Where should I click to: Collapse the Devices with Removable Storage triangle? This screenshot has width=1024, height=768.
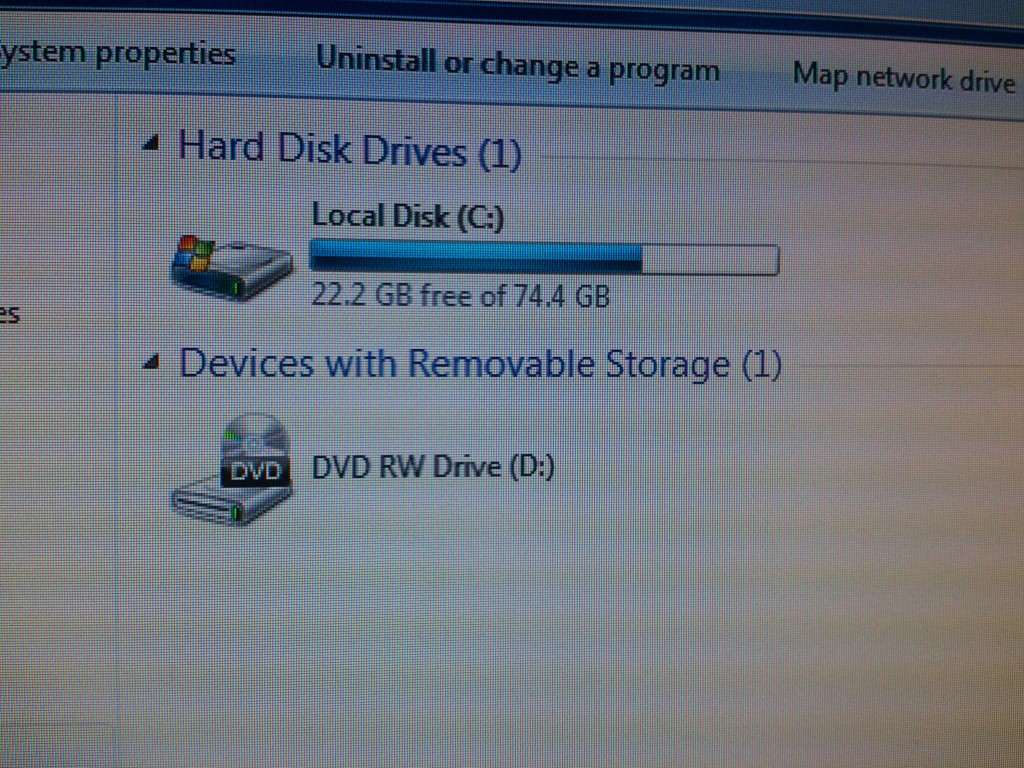(x=151, y=361)
